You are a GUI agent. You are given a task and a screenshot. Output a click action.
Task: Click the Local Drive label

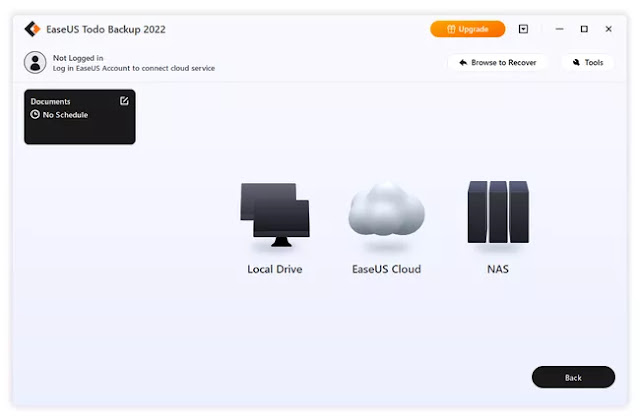pyautogui.click(x=275, y=269)
